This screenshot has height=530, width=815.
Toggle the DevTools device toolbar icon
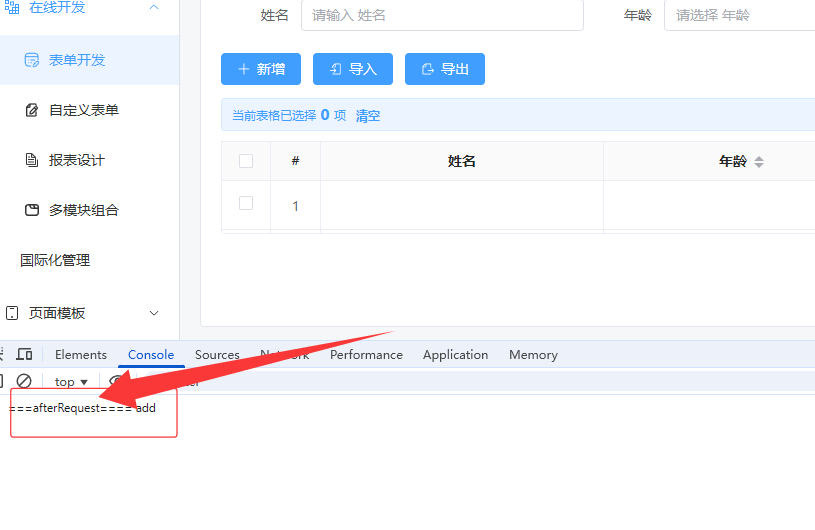24,355
